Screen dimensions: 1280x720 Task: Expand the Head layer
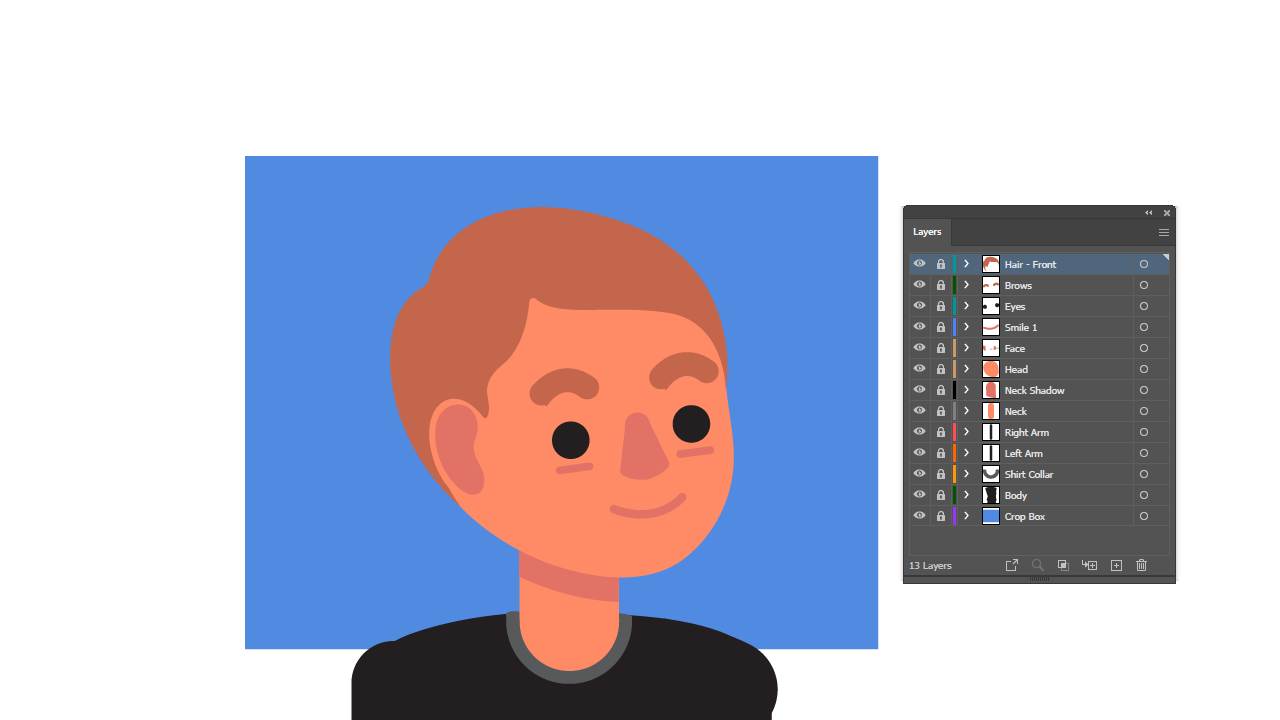966,369
